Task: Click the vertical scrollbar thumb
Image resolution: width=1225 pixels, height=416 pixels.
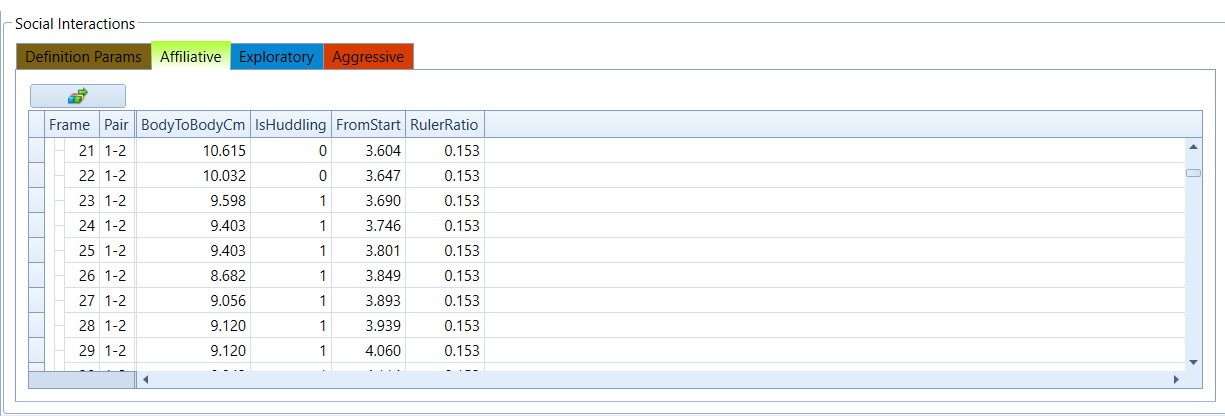Action: [1193, 173]
